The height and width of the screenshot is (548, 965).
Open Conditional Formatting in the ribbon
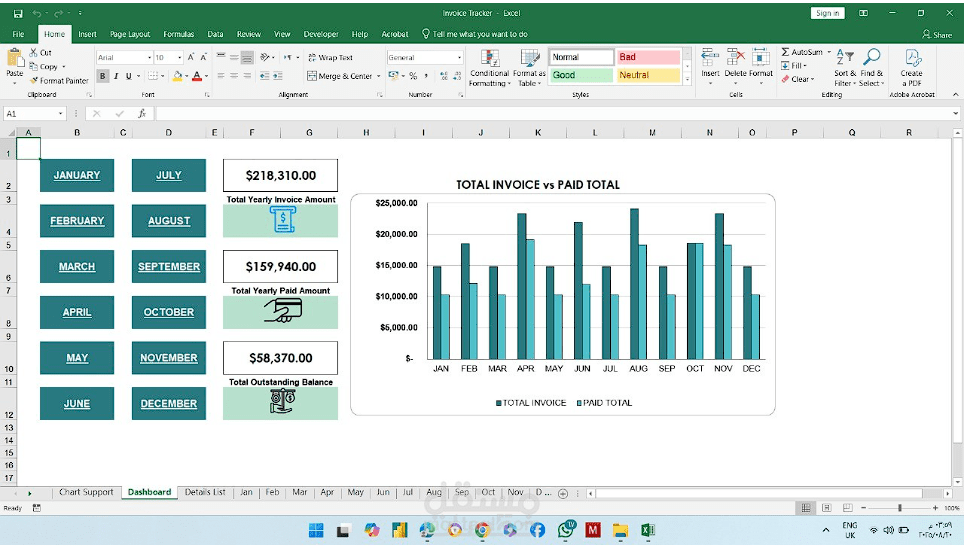click(489, 59)
